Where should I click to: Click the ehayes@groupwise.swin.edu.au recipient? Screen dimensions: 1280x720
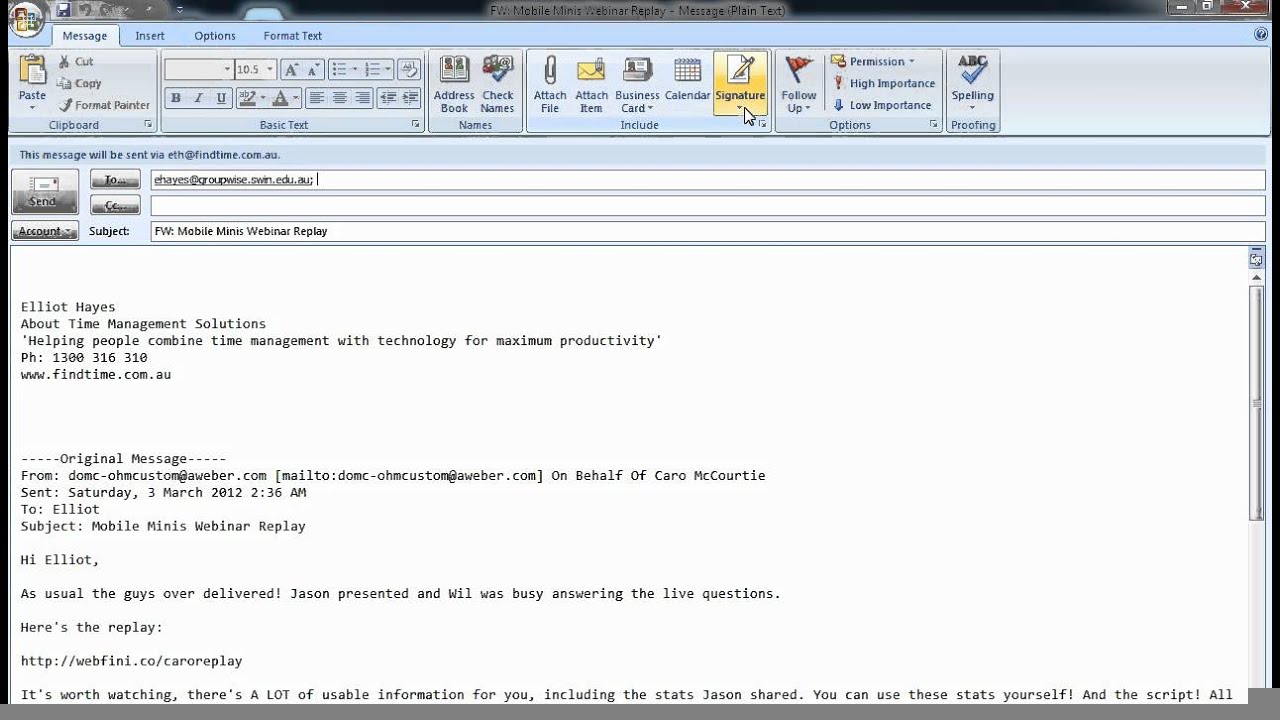pyautogui.click(x=233, y=180)
